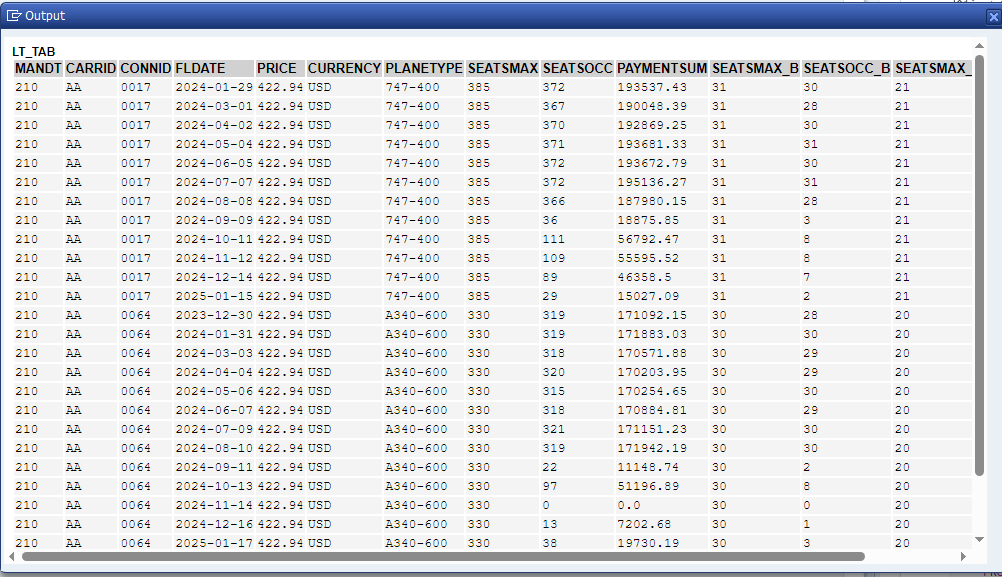1002x577 pixels.
Task: Click SEATSOCC value 367
Action: pyautogui.click(x=553, y=106)
